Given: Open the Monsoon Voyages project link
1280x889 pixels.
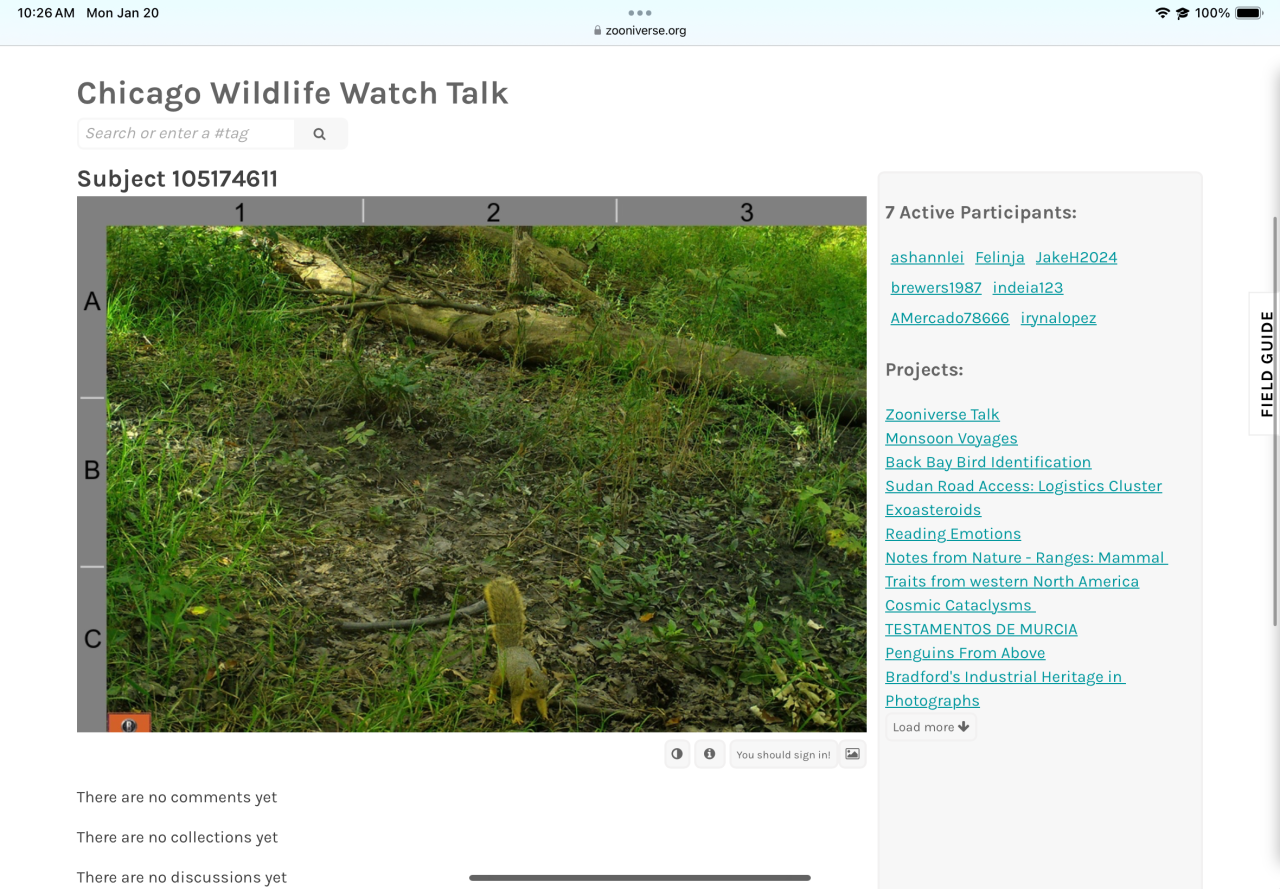Looking at the screenshot, I should pyautogui.click(x=951, y=438).
